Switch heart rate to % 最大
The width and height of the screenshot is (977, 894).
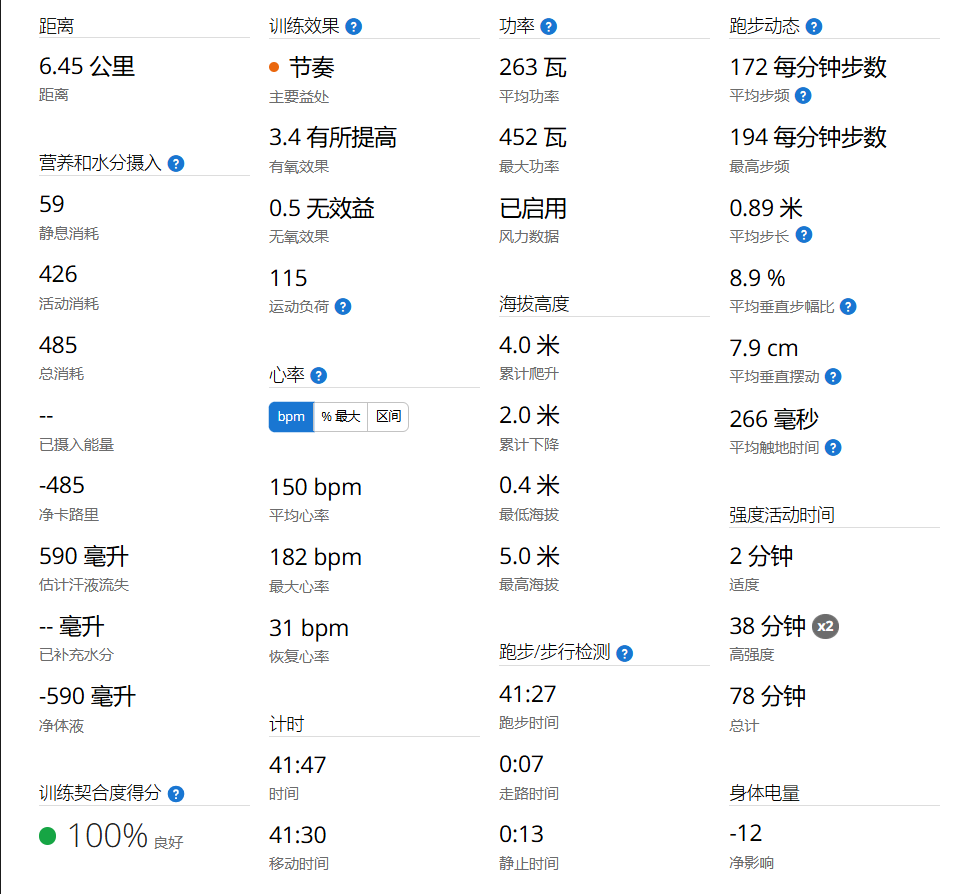(x=340, y=417)
